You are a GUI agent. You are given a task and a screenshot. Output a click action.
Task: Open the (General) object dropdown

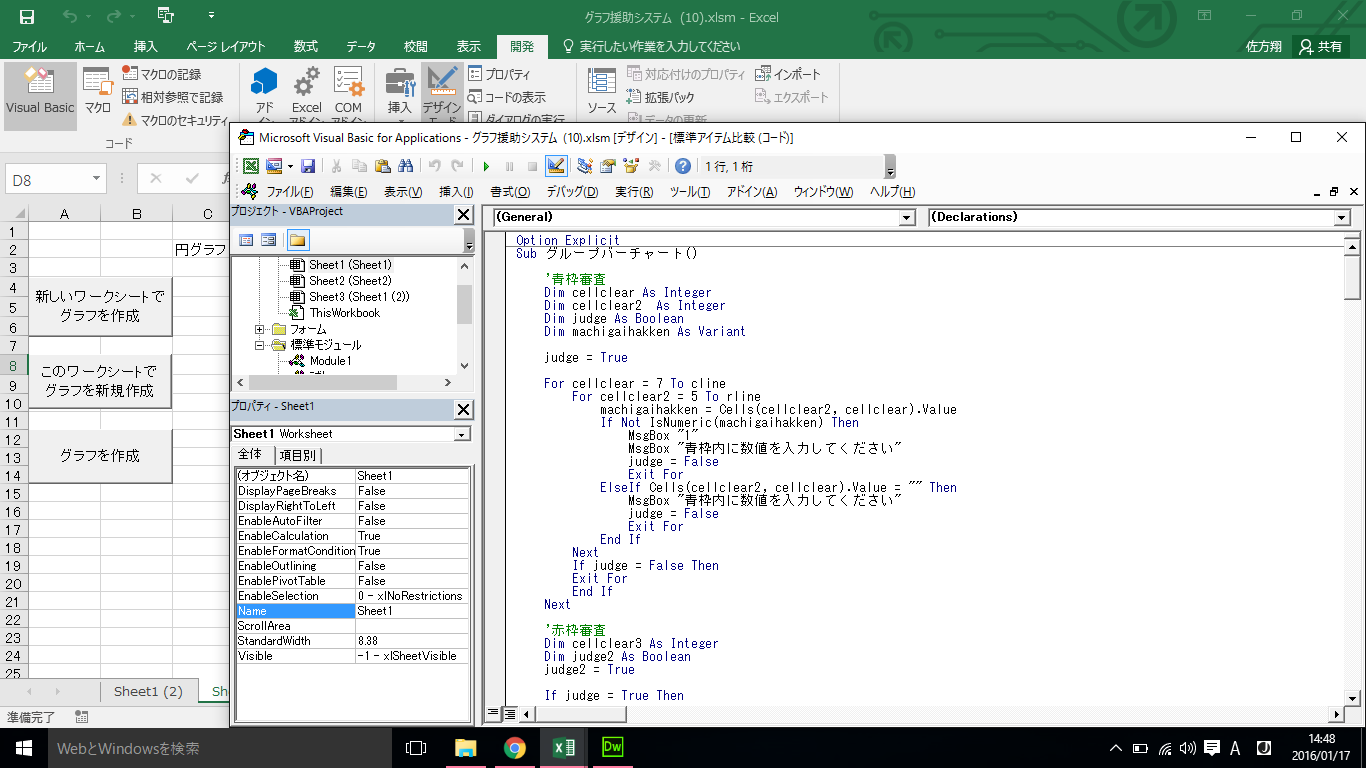(907, 218)
